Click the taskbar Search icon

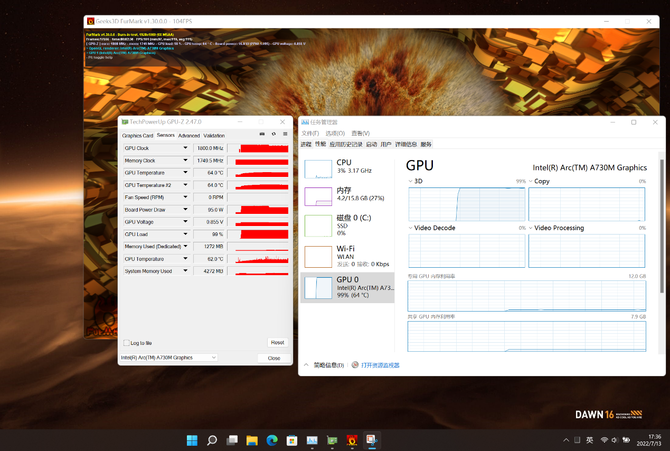coord(212,440)
